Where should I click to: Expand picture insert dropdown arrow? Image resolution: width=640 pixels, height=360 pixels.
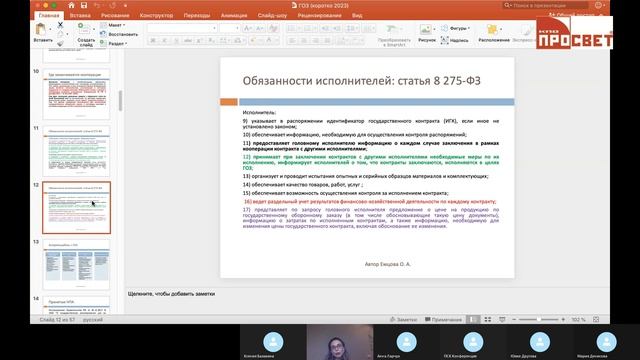click(x=434, y=29)
